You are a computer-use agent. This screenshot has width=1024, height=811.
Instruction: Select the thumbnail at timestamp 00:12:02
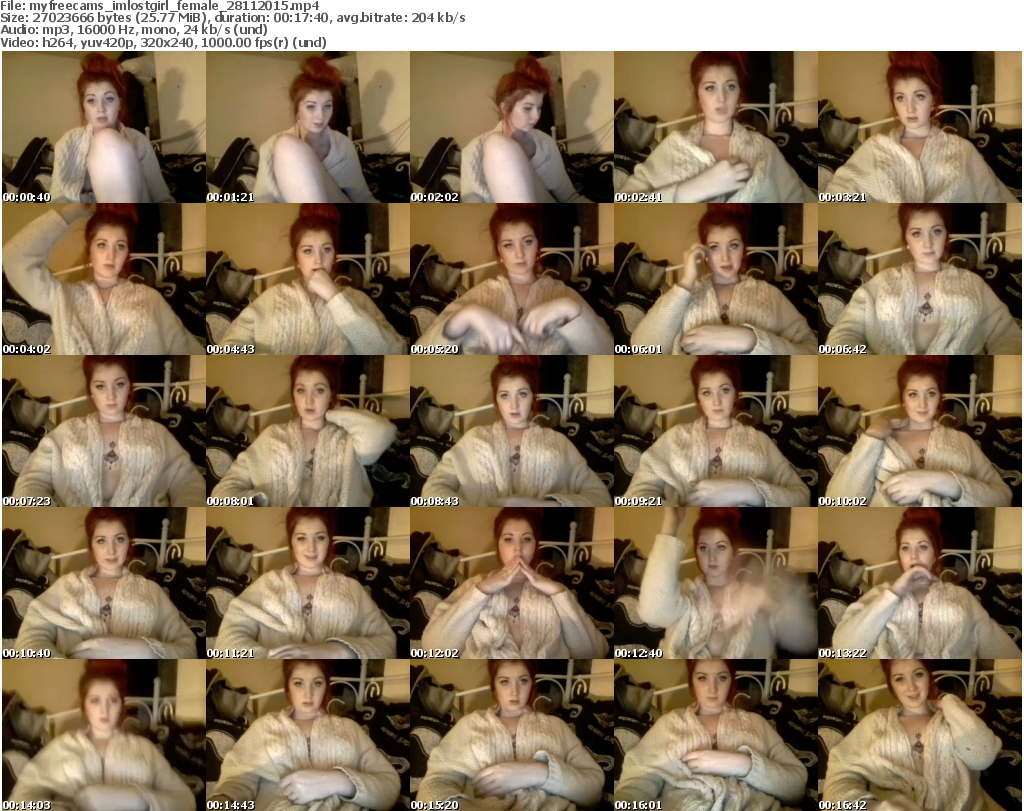[511, 584]
